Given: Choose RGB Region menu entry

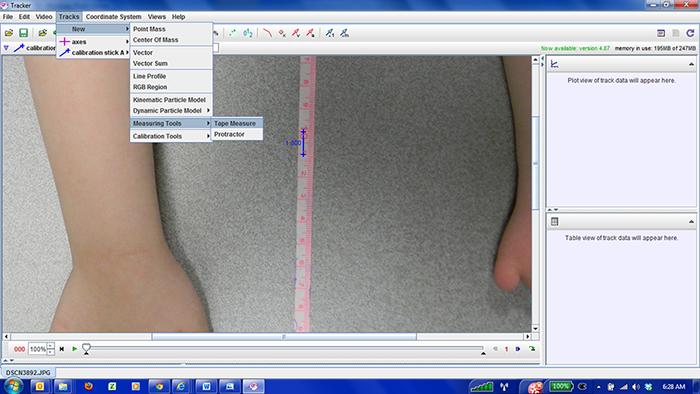Looking at the screenshot, I should pyautogui.click(x=171, y=87).
